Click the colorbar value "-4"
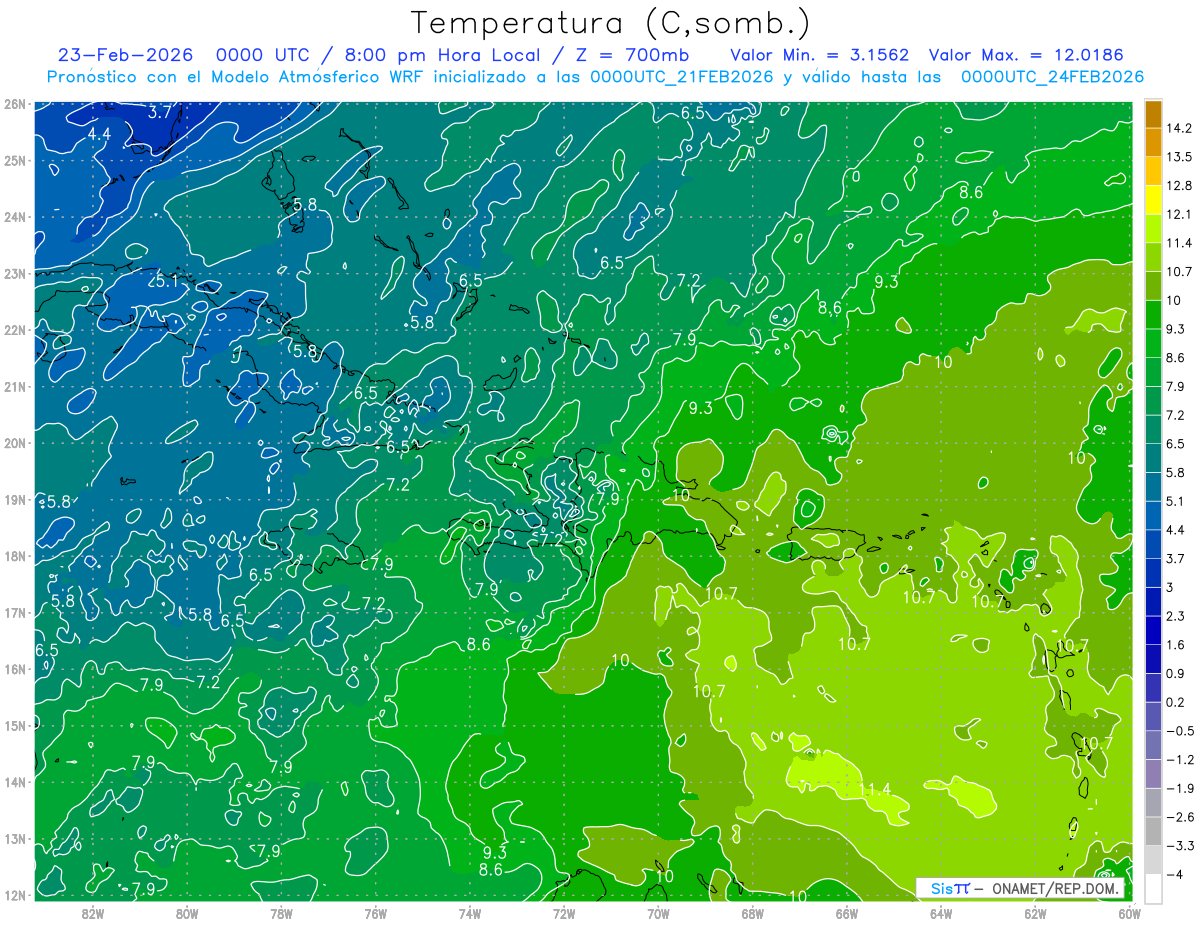Viewport: 1200px width, 927px height. [1174, 875]
